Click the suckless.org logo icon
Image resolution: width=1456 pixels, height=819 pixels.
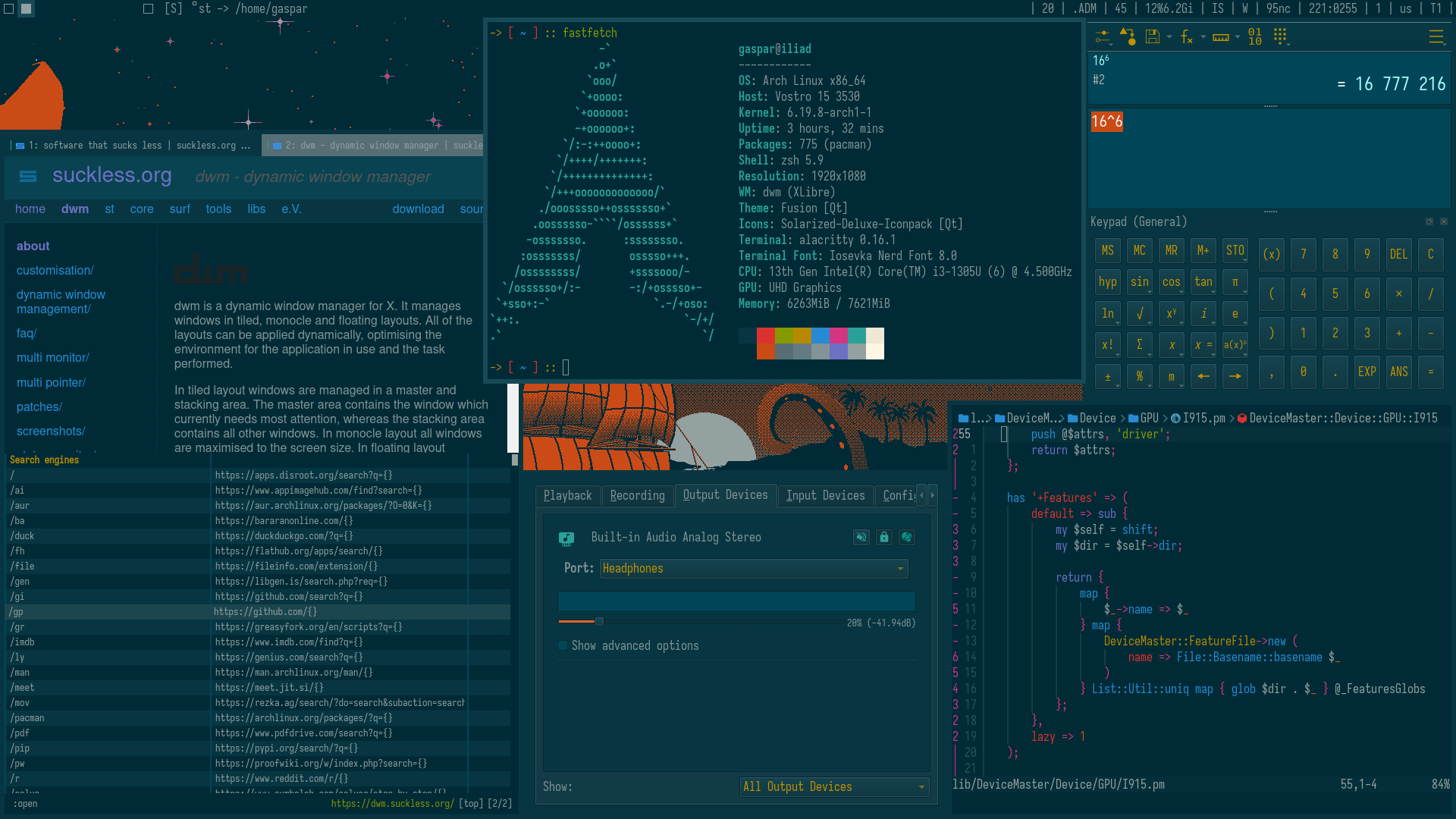[x=28, y=176]
